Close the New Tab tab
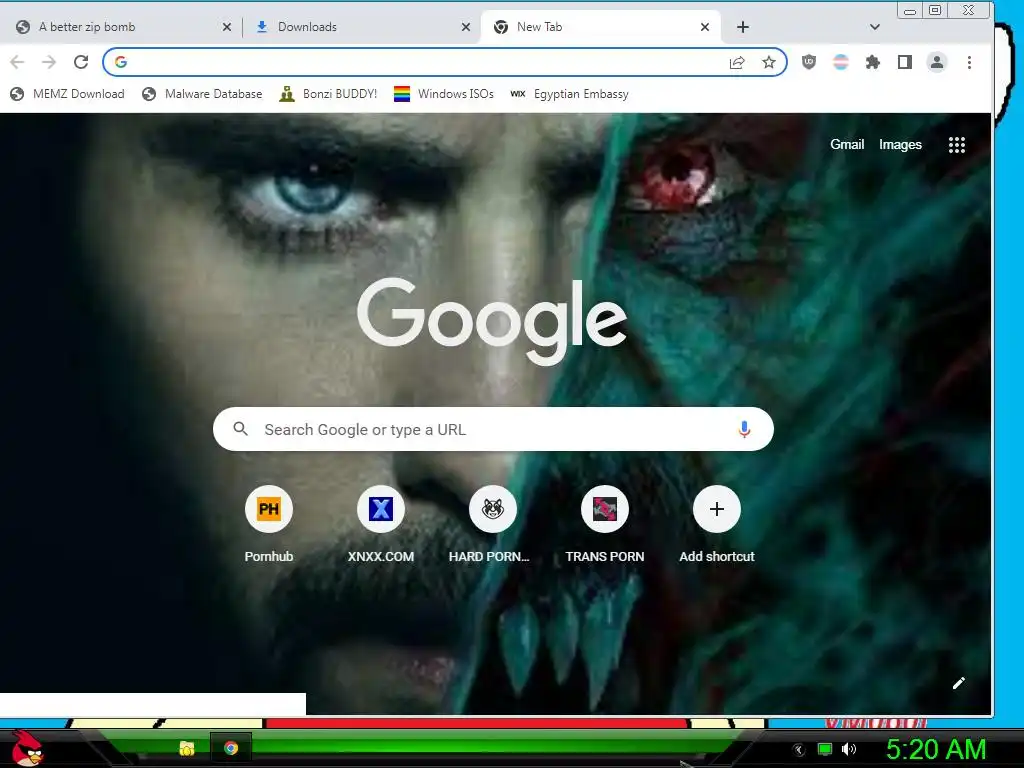This screenshot has height=768, width=1024. tap(705, 27)
